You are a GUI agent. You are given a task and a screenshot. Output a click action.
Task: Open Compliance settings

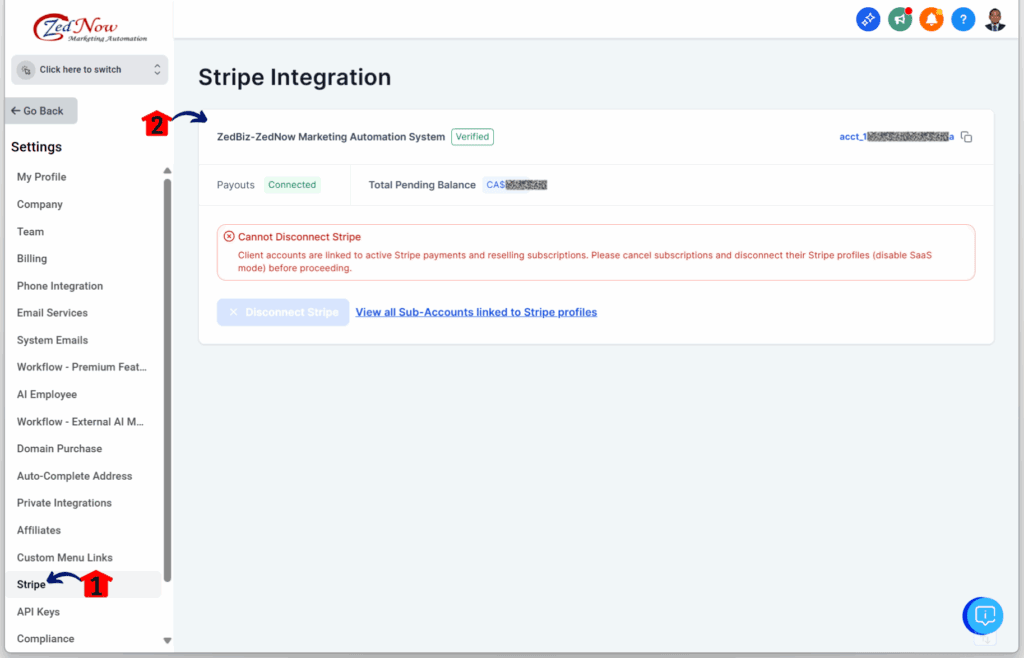point(46,638)
